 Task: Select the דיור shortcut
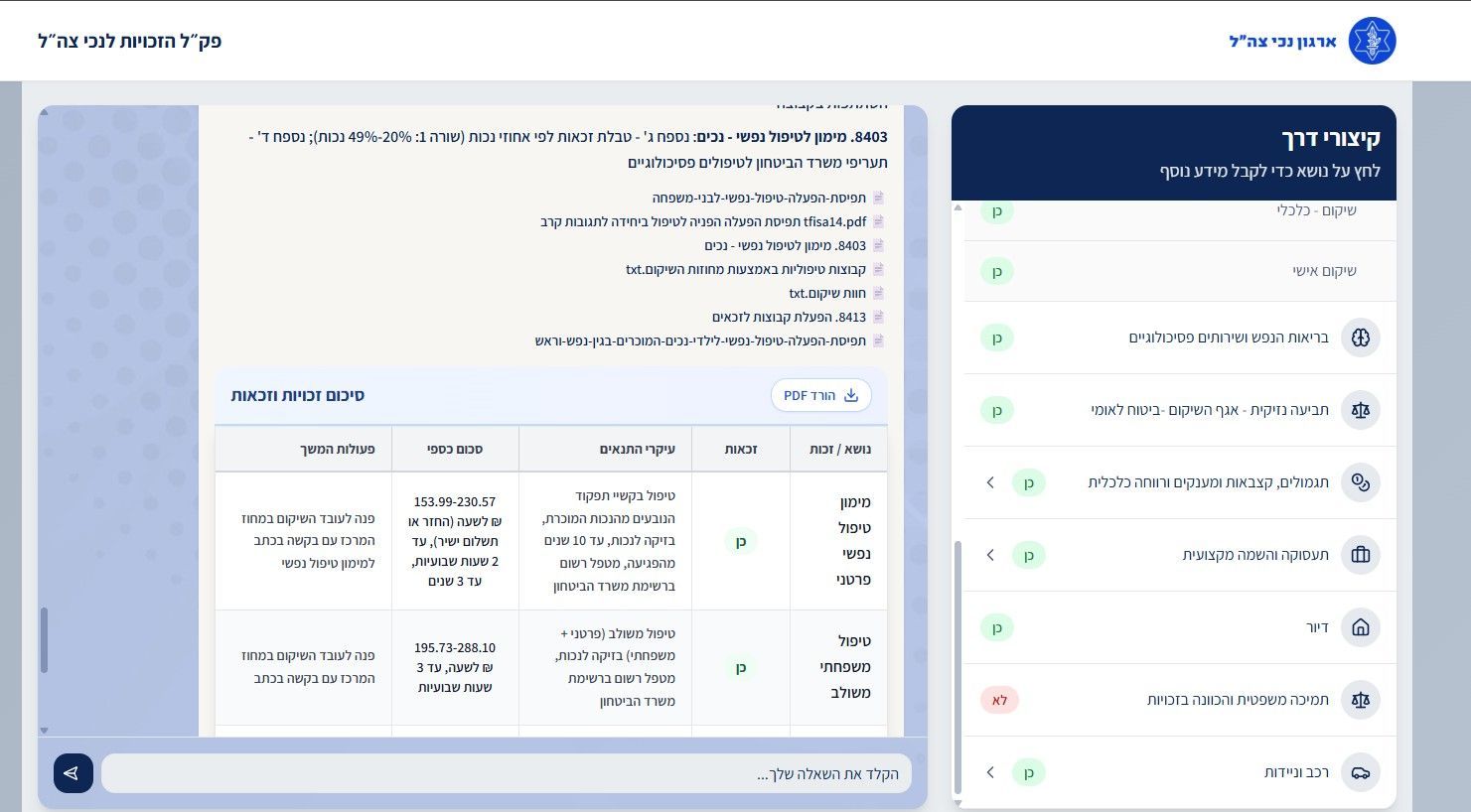[1180, 627]
